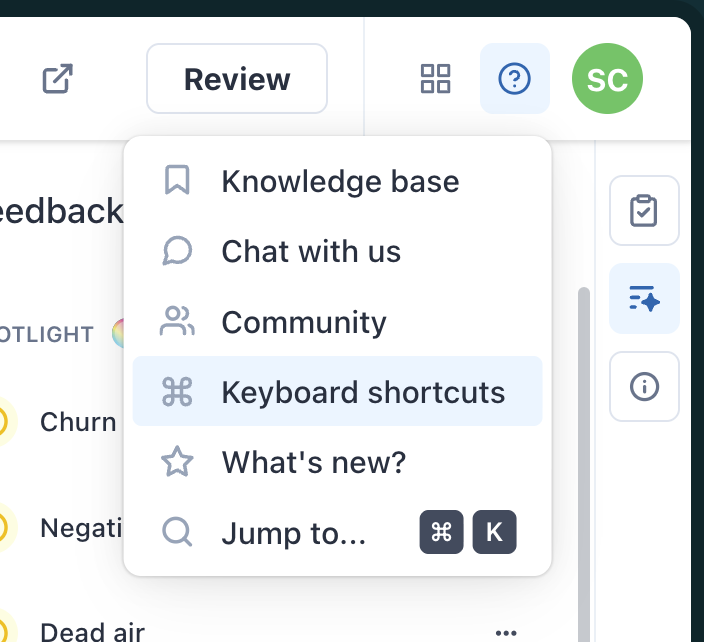
Task: Choose Jump to... in the menu
Action: coord(294,533)
